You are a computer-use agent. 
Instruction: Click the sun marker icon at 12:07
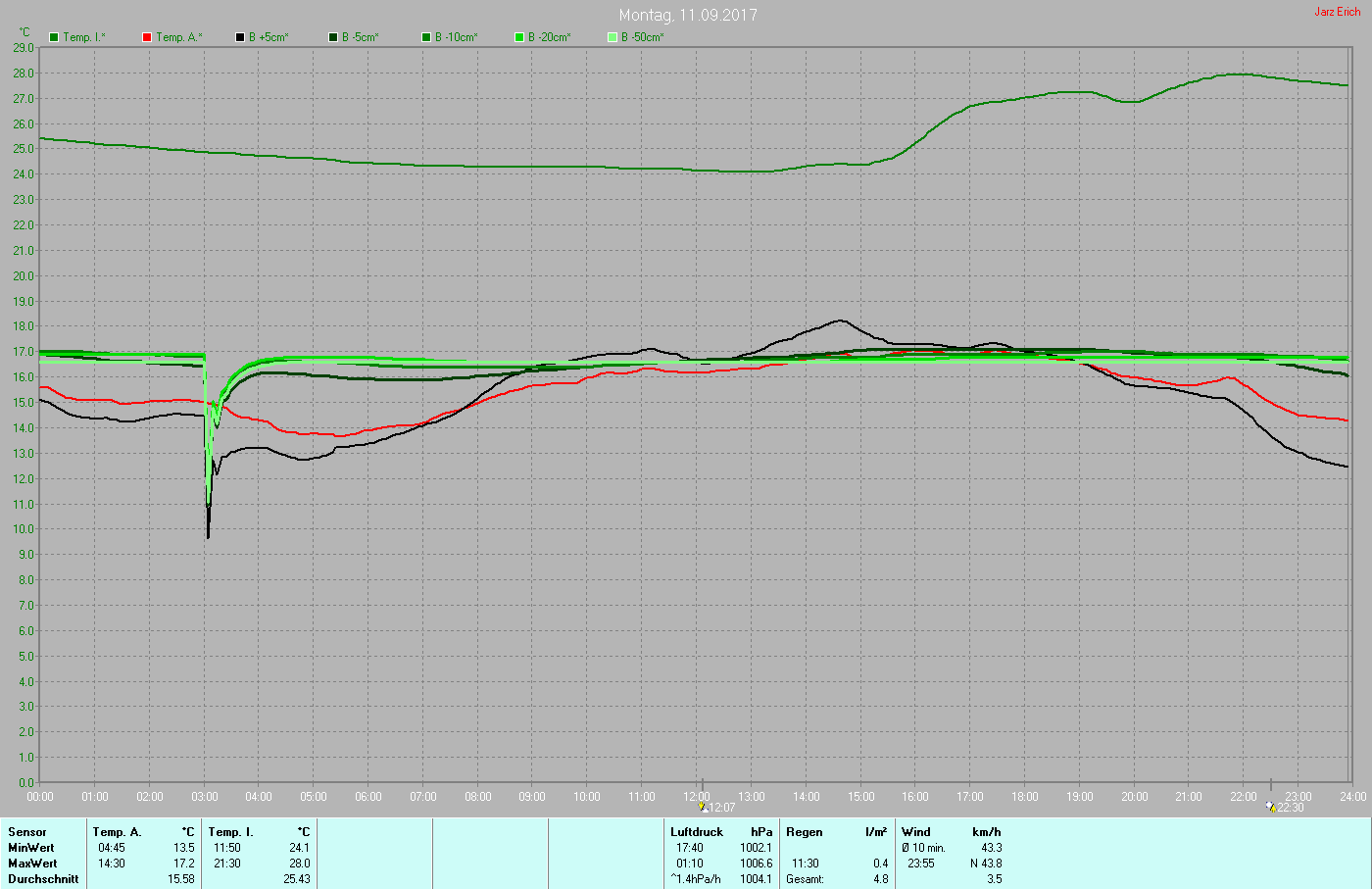click(704, 808)
